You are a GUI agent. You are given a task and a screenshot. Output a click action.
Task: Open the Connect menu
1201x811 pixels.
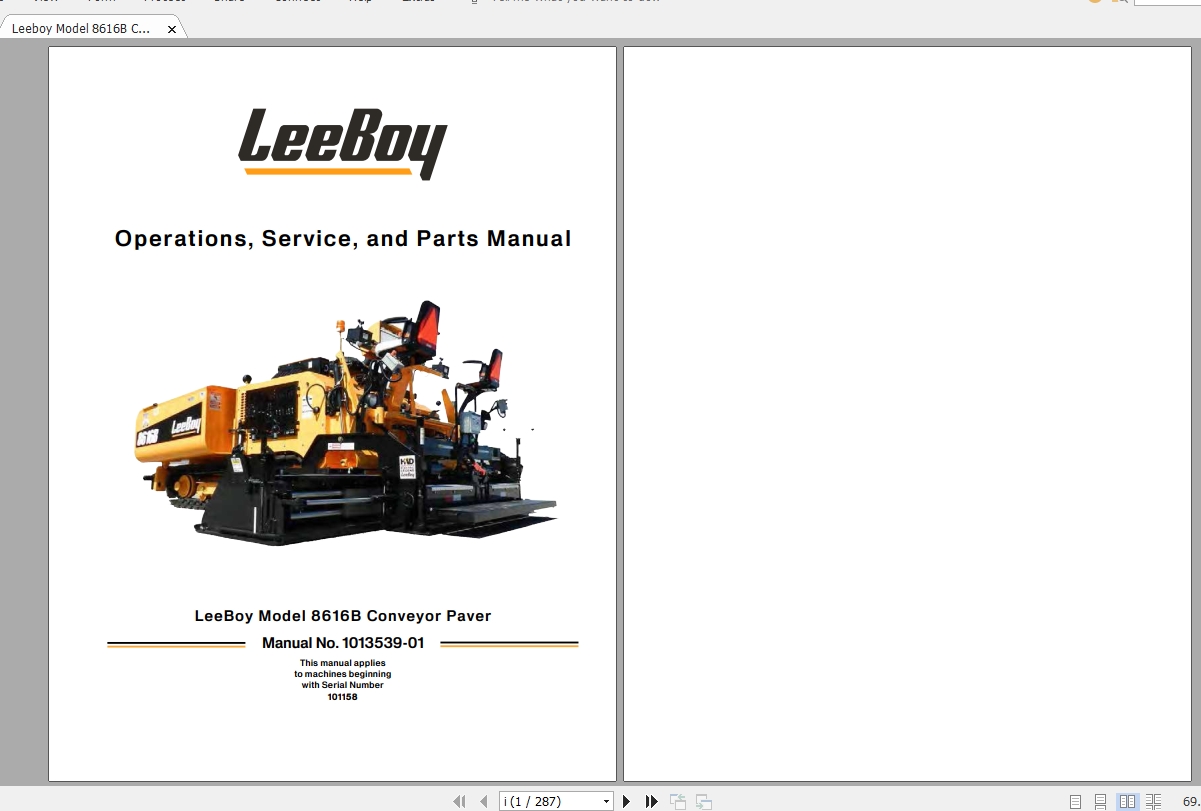pos(297,2)
